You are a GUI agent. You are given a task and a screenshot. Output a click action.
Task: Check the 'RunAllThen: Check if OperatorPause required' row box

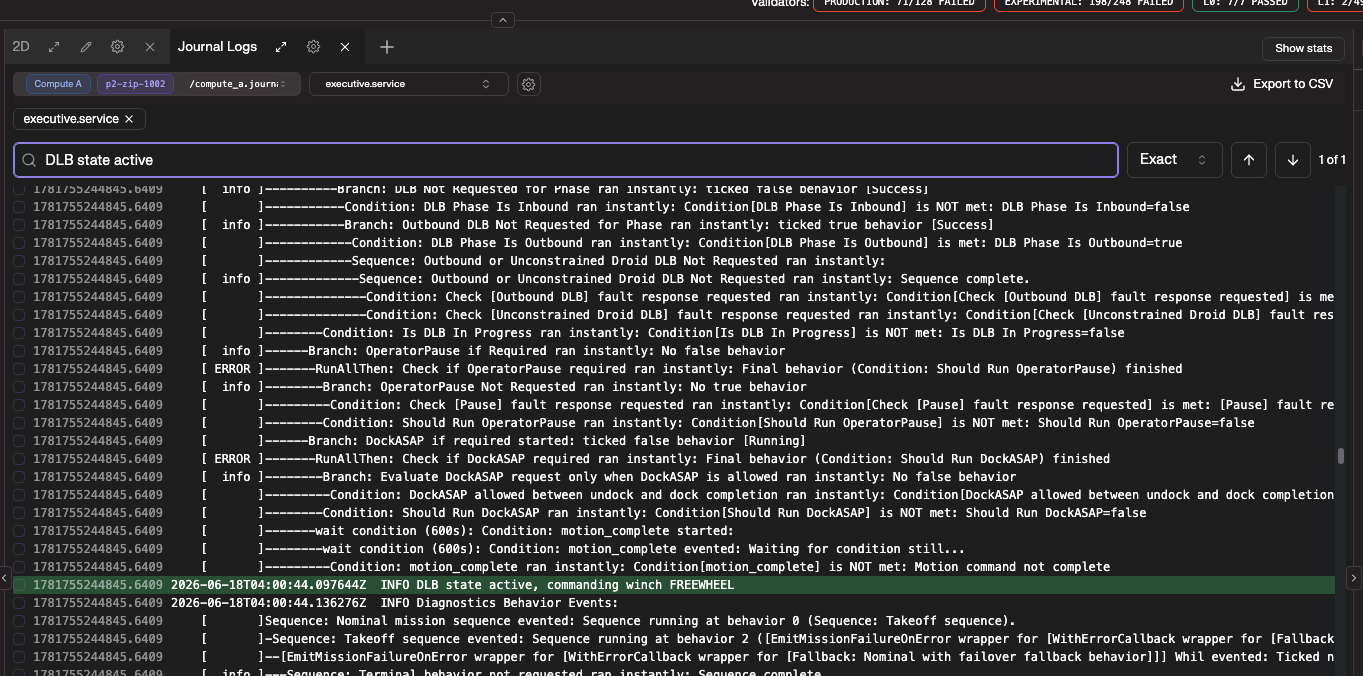(19, 369)
